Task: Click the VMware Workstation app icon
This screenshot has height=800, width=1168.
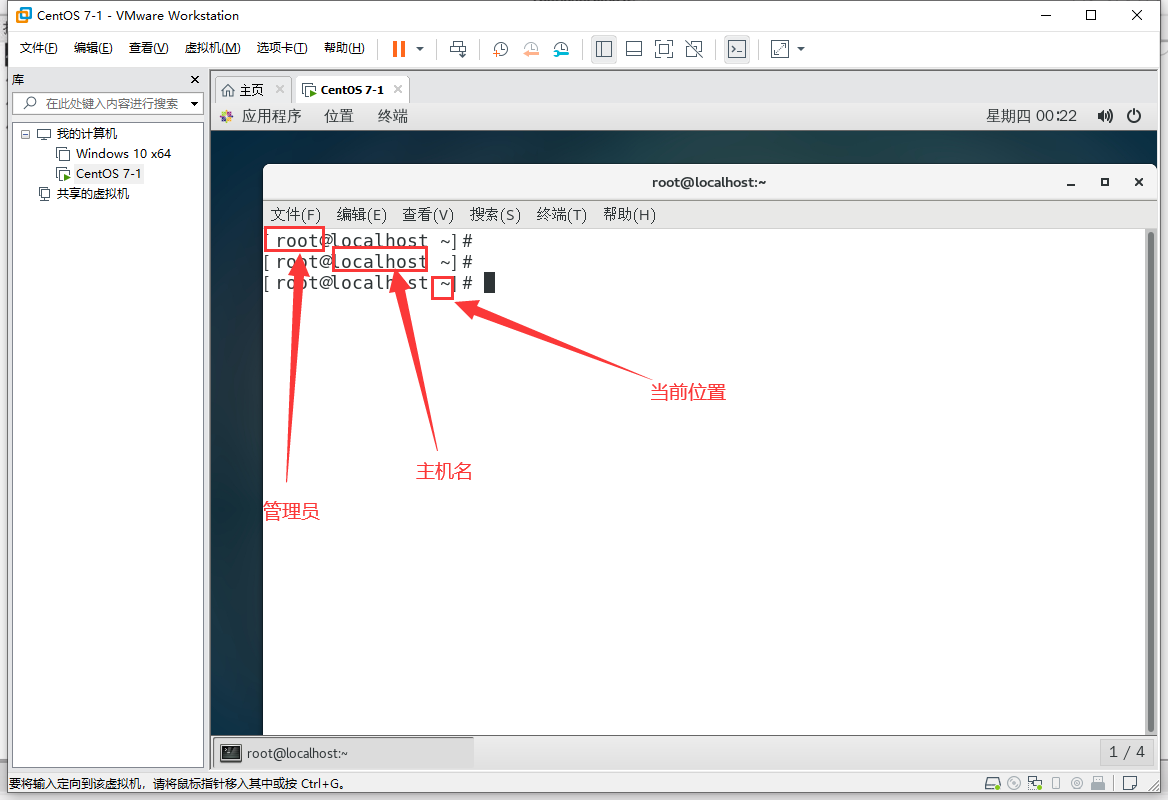Action: (24, 15)
